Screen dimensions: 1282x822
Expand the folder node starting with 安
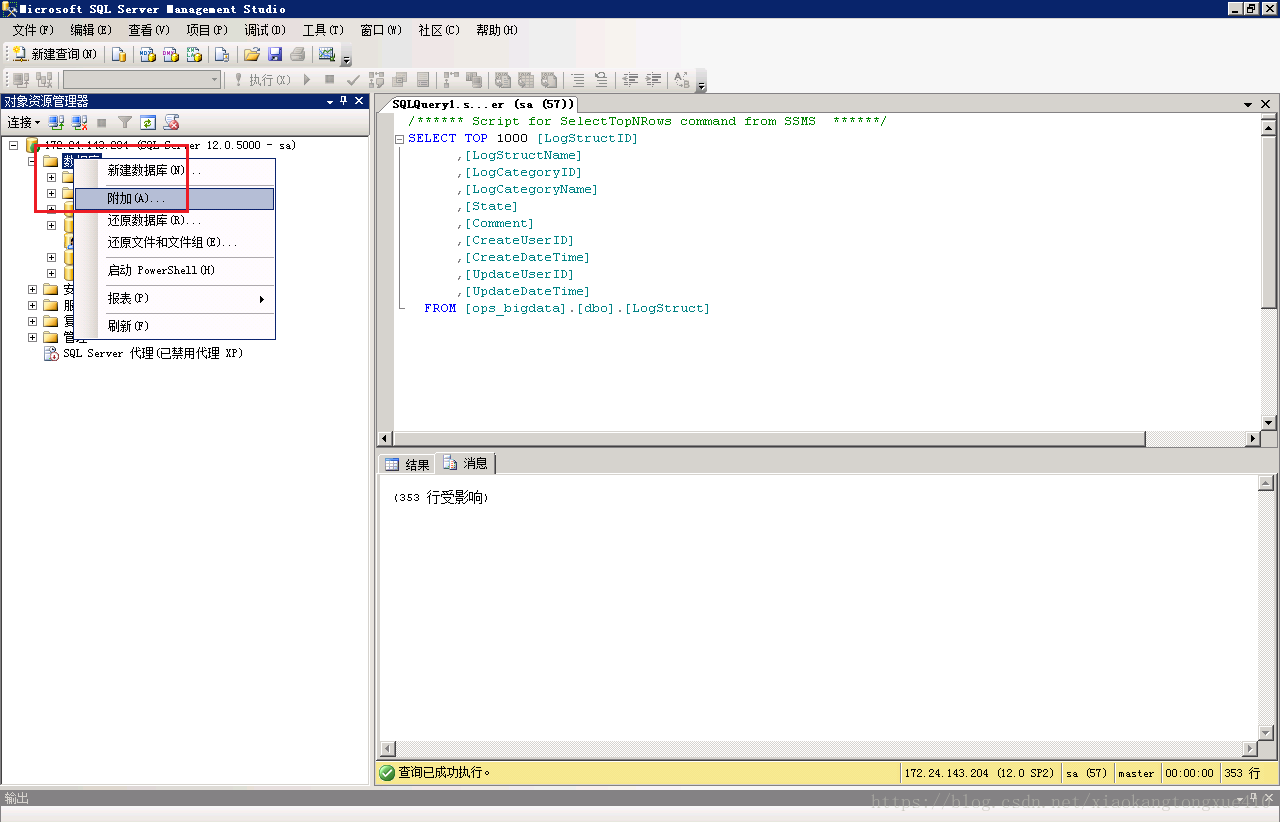[x=32, y=289]
